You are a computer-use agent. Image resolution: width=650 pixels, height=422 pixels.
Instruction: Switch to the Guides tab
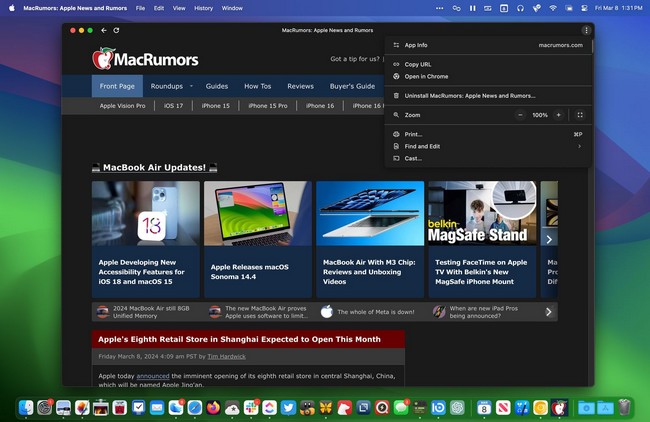[x=217, y=86]
